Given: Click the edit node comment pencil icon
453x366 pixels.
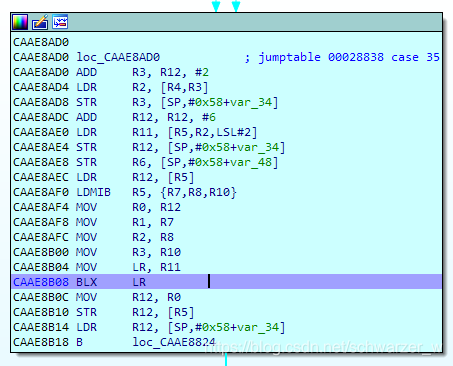Looking at the screenshot, I should coord(40,22).
